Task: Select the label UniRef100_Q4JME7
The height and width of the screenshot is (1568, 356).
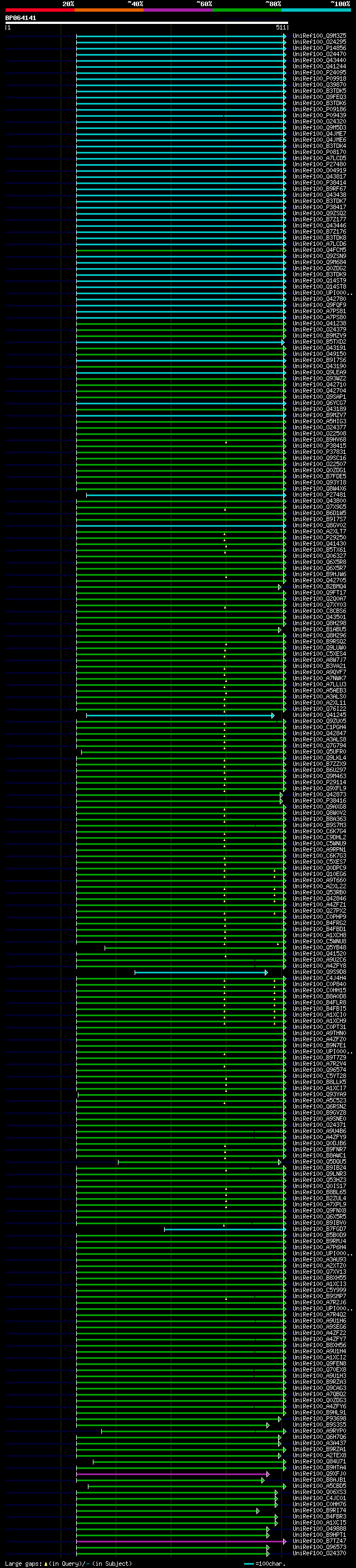Action: pyautogui.click(x=319, y=134)
